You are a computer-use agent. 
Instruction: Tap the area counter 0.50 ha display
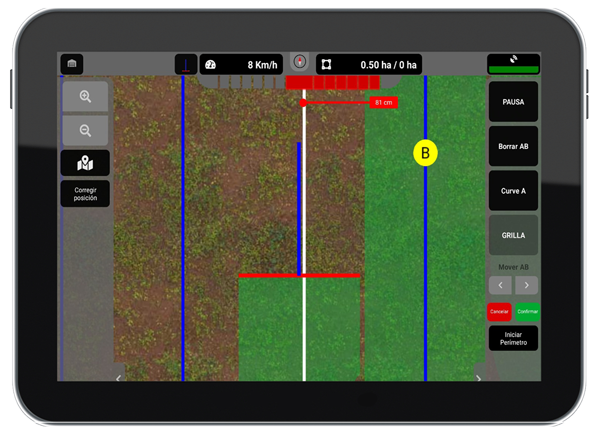370,65
